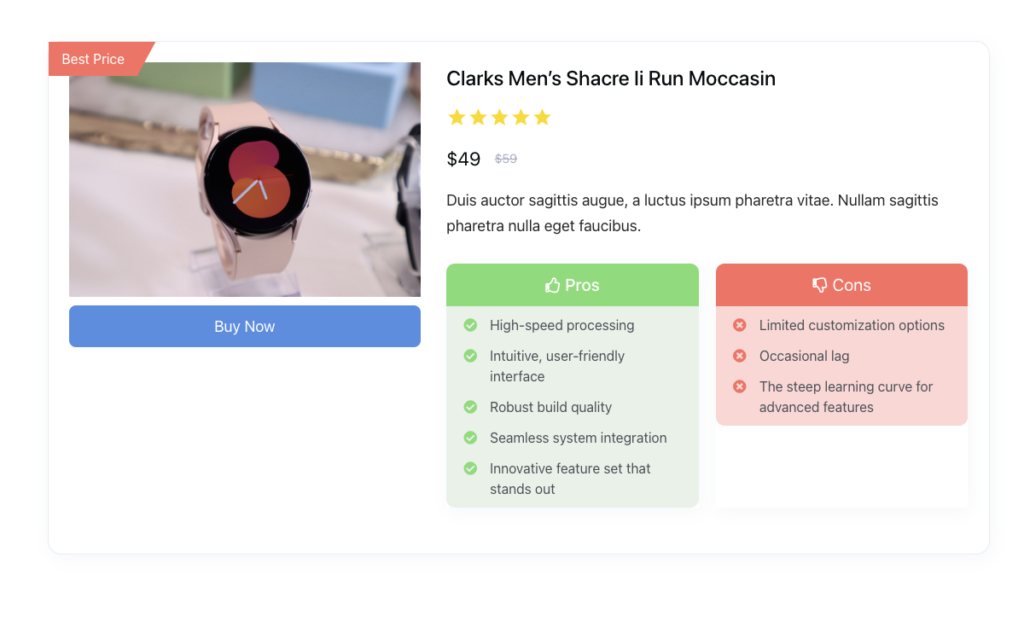Click the red X icon next to Occasional lag
This screenshot has width=1024, height=621.
pos(740,356)
